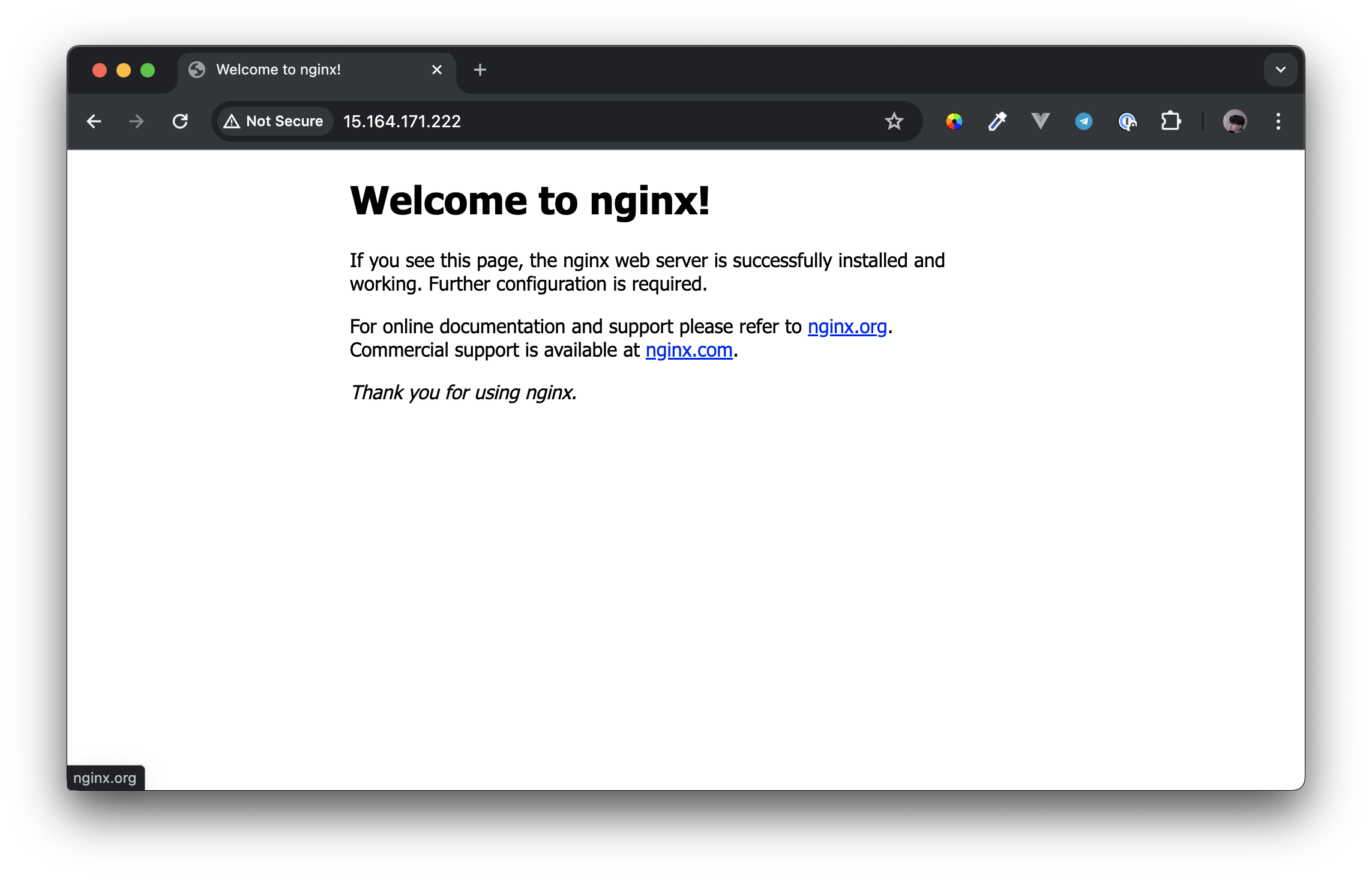Close the Welcome to nginx! tab
1372x879 pixels.
tap(437, 70)
